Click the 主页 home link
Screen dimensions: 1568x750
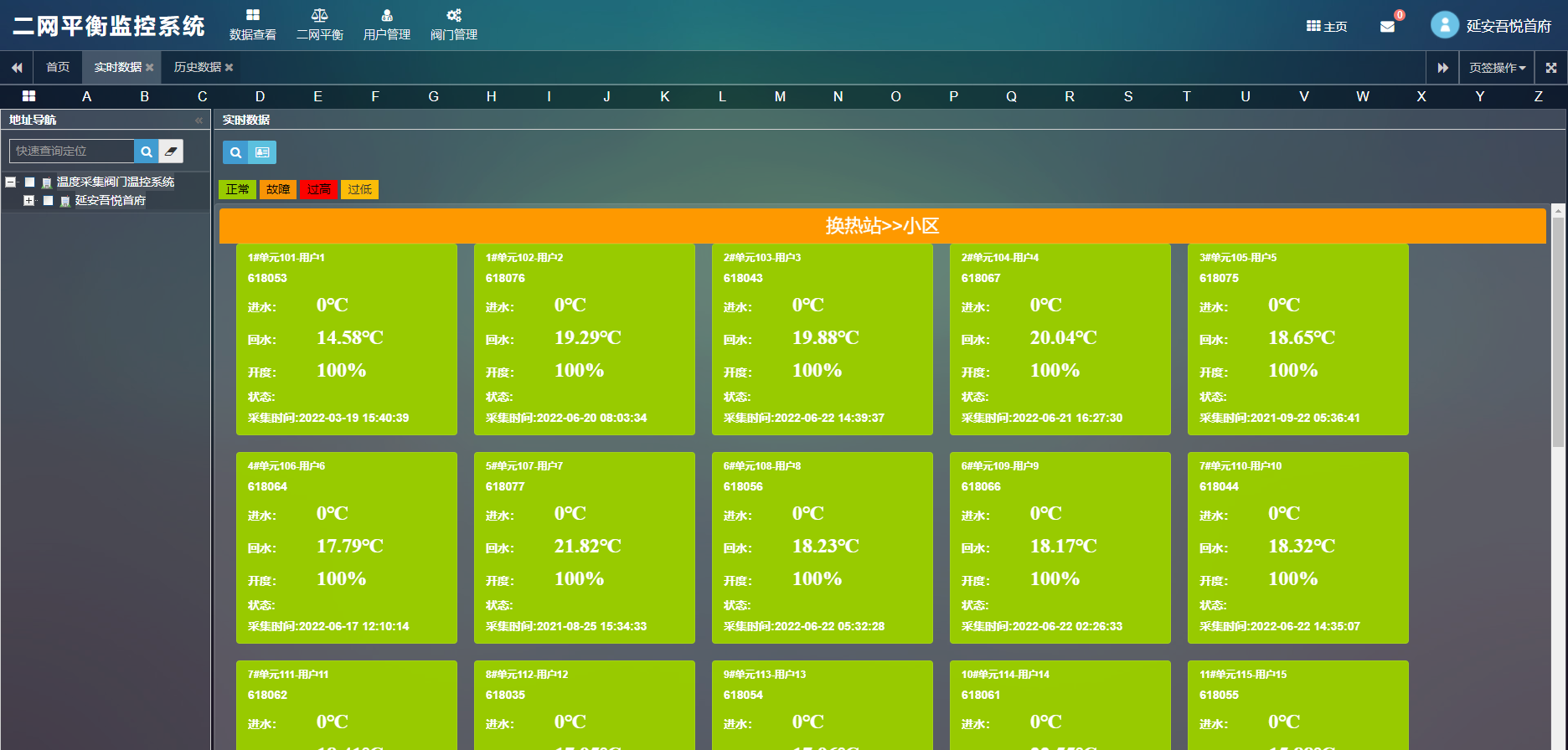pos(1327,27)
